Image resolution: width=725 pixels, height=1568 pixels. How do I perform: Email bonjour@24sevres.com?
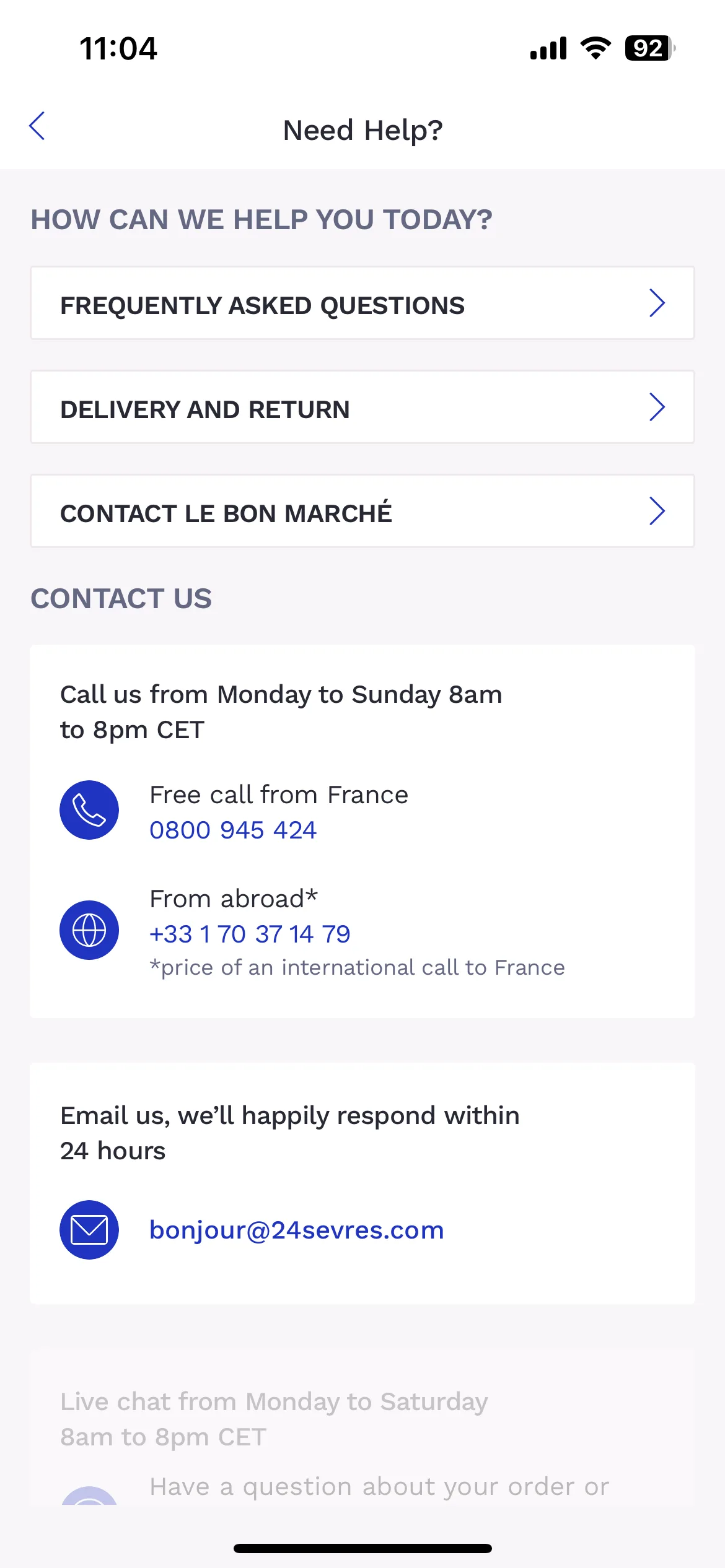pyautogui.click(x=297, y=1230)
